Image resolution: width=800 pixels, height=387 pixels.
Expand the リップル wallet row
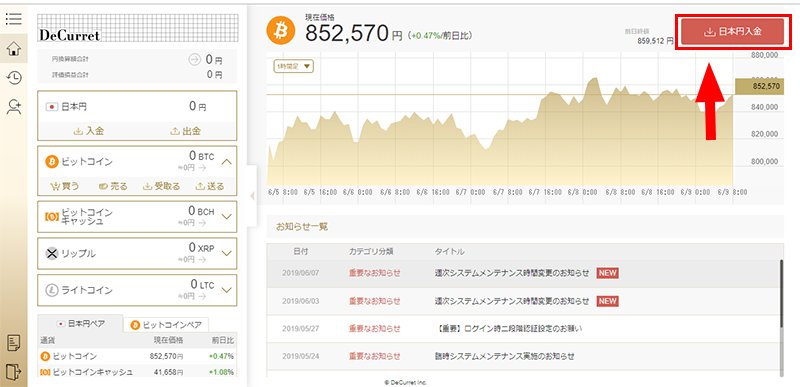pos(228,253)
